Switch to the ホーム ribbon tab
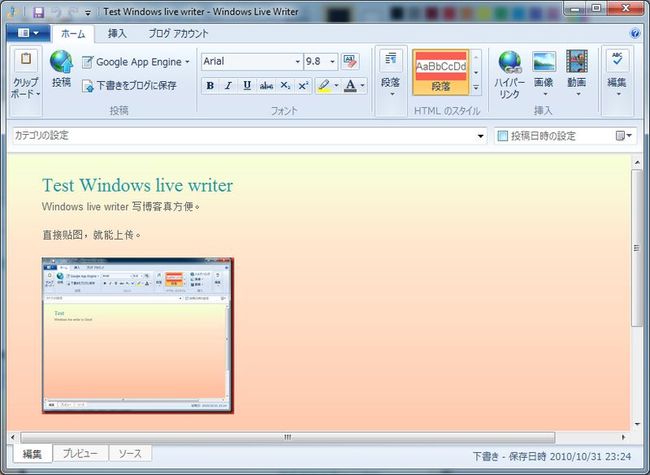 [73, 34]
